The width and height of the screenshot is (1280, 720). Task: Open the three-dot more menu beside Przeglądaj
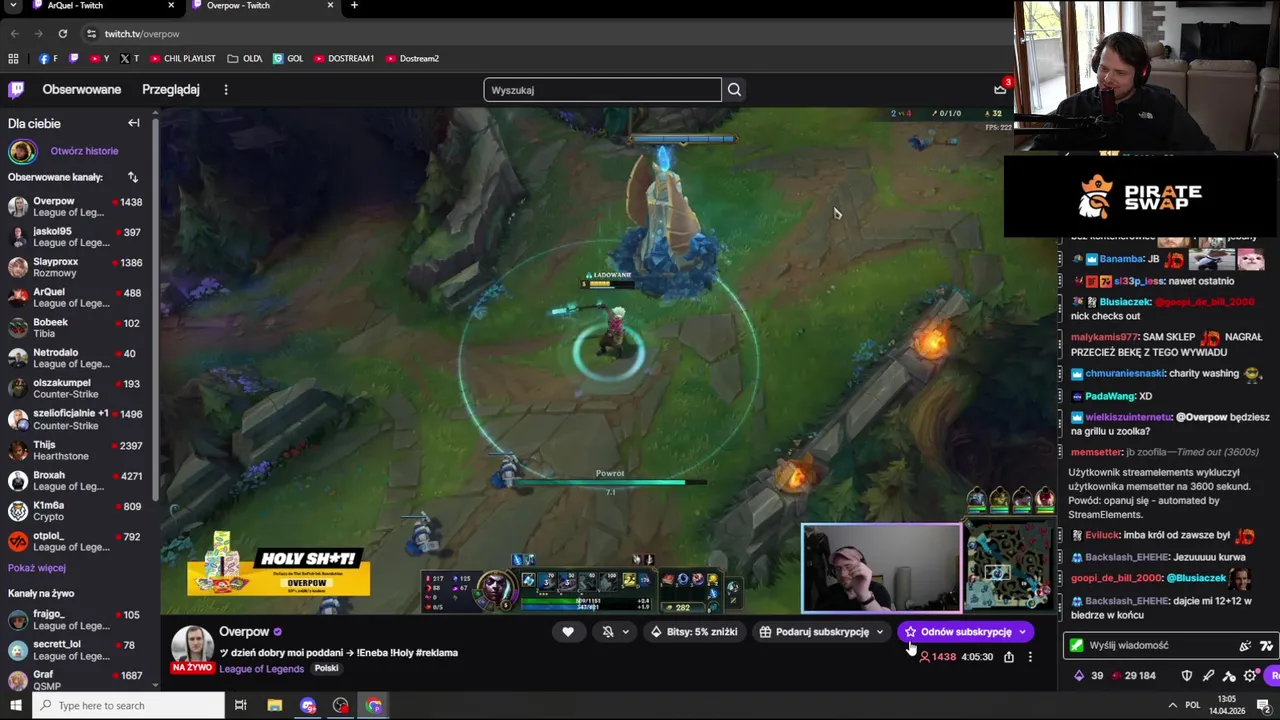coord(226,90)
